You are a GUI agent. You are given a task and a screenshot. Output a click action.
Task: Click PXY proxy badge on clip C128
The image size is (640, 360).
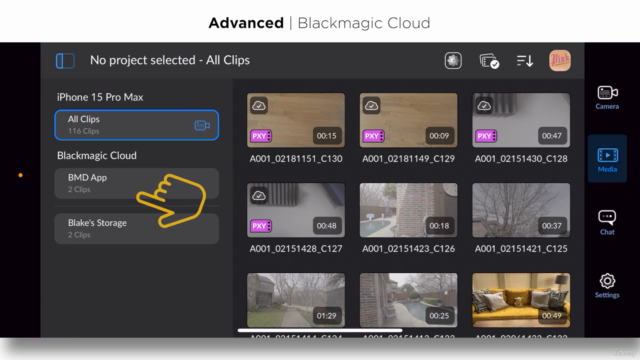click(x=486, y=136)
